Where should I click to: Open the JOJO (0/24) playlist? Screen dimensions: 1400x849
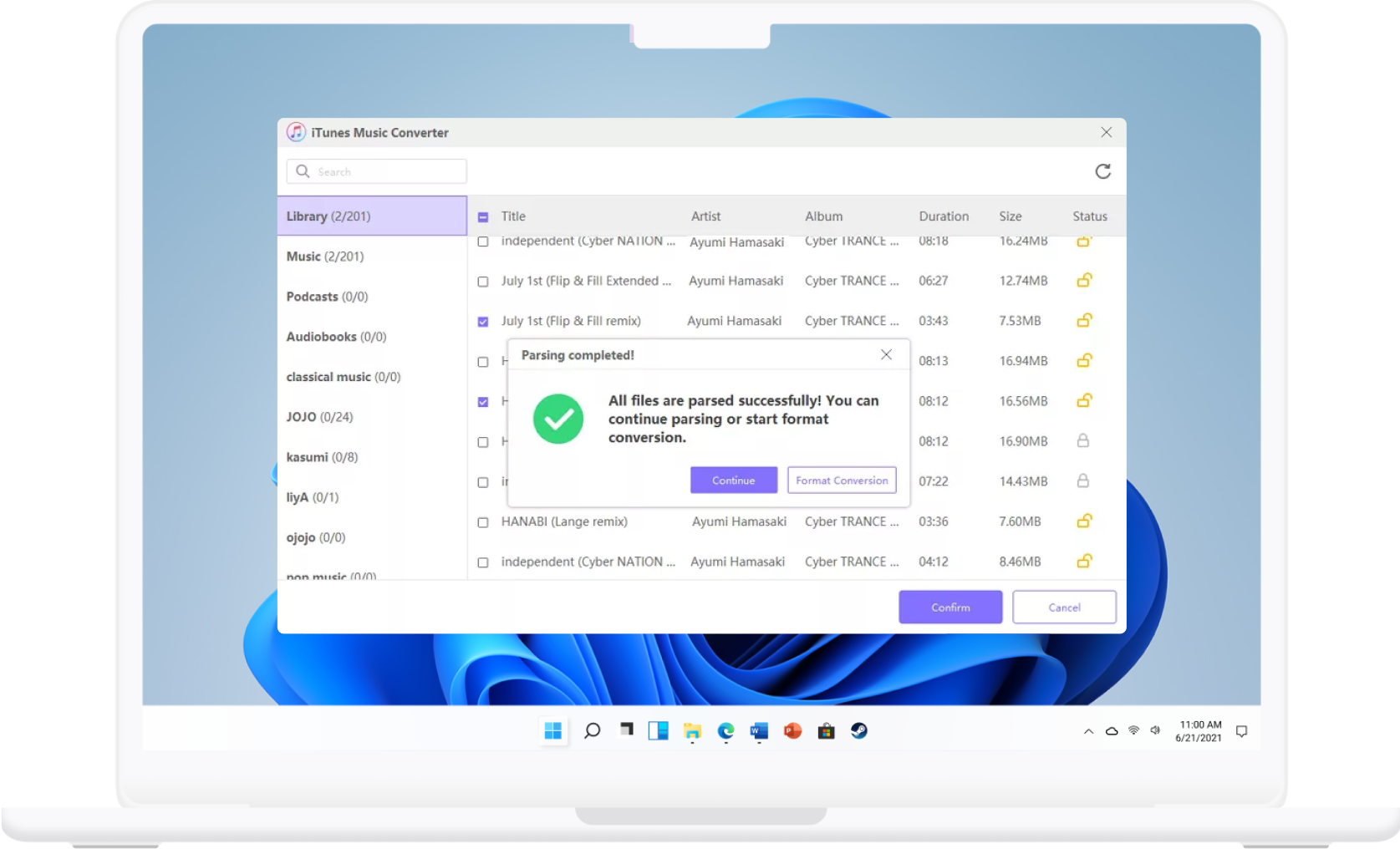[372, 416]
